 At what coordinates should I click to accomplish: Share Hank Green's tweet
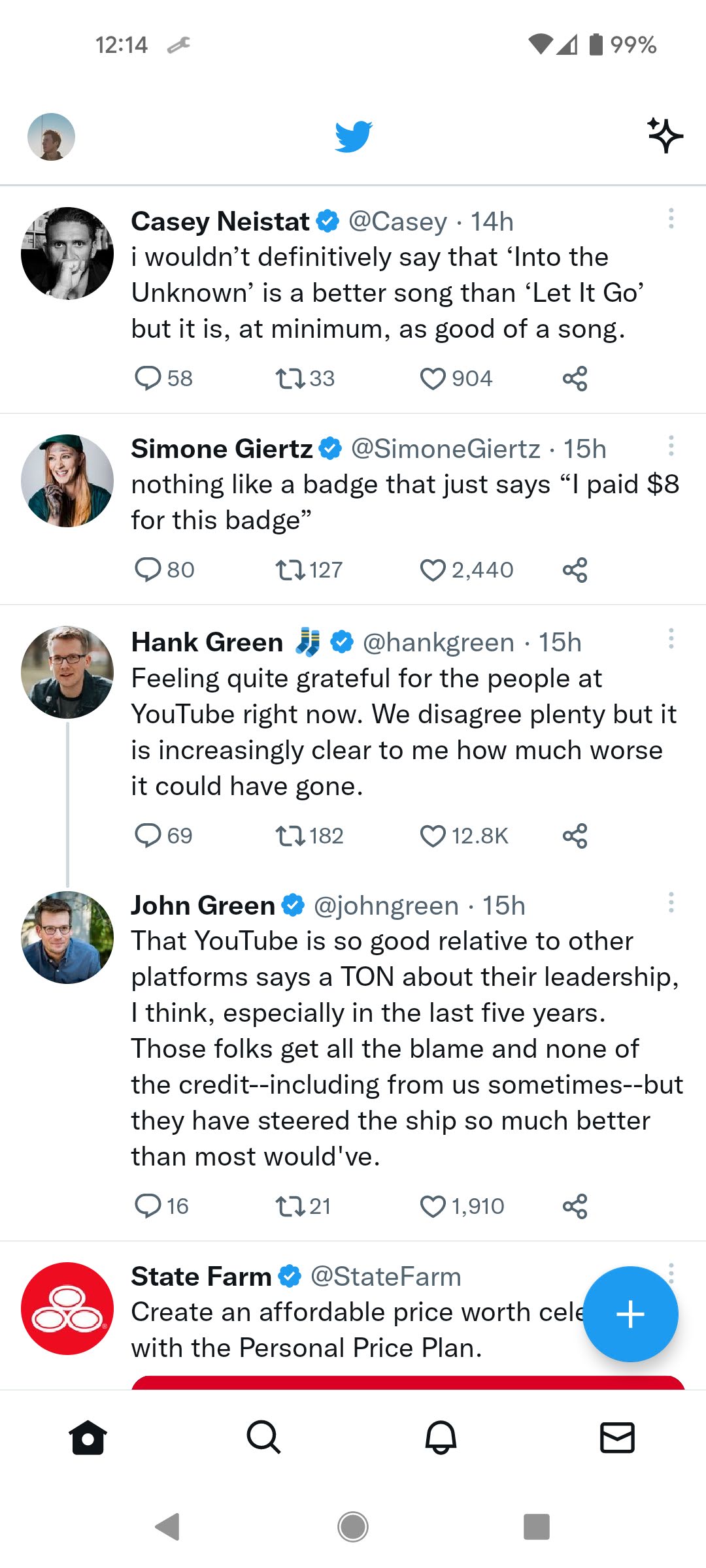point(575,836)
